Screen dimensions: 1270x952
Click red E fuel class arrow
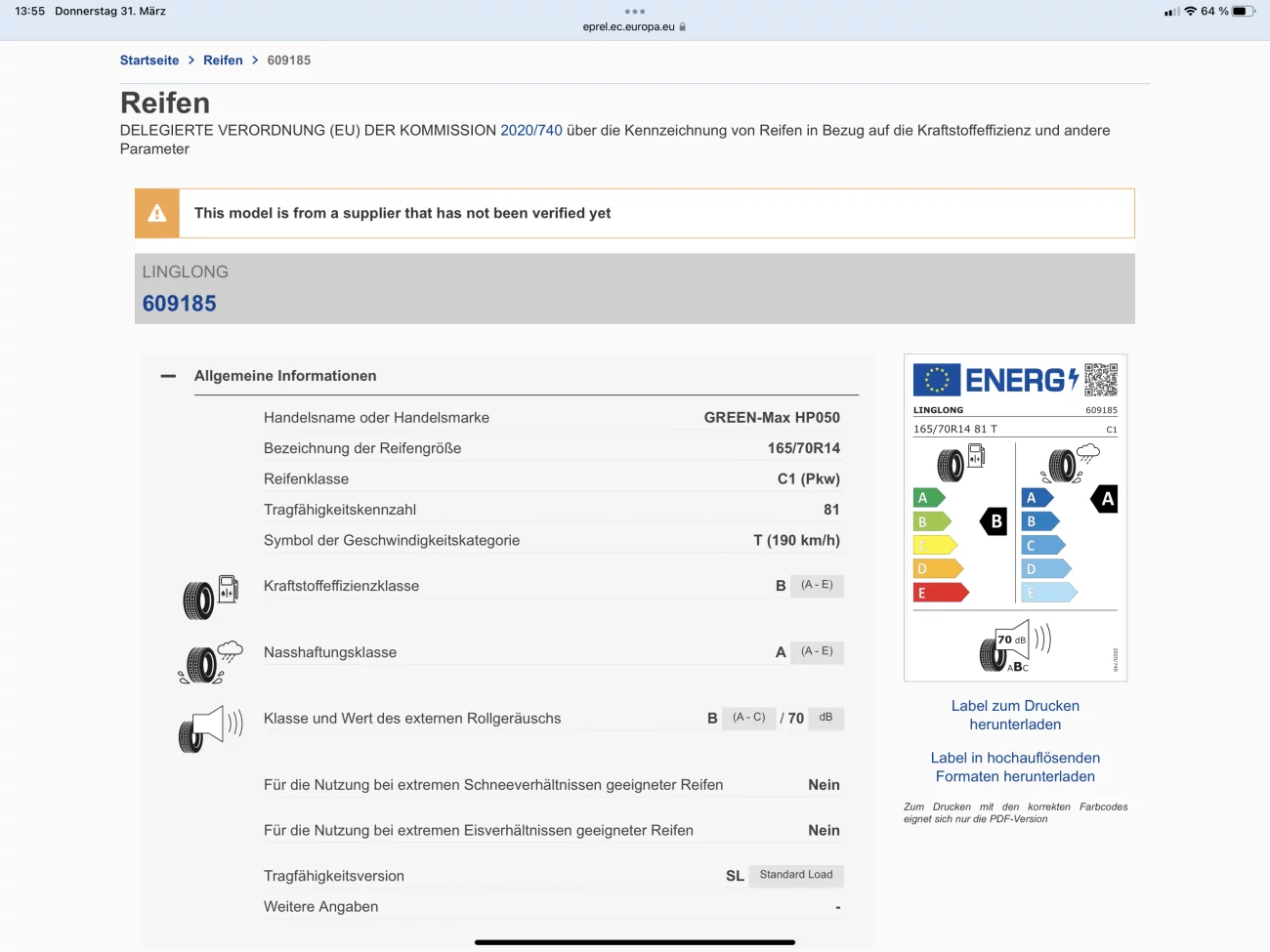tap(940, 593)
